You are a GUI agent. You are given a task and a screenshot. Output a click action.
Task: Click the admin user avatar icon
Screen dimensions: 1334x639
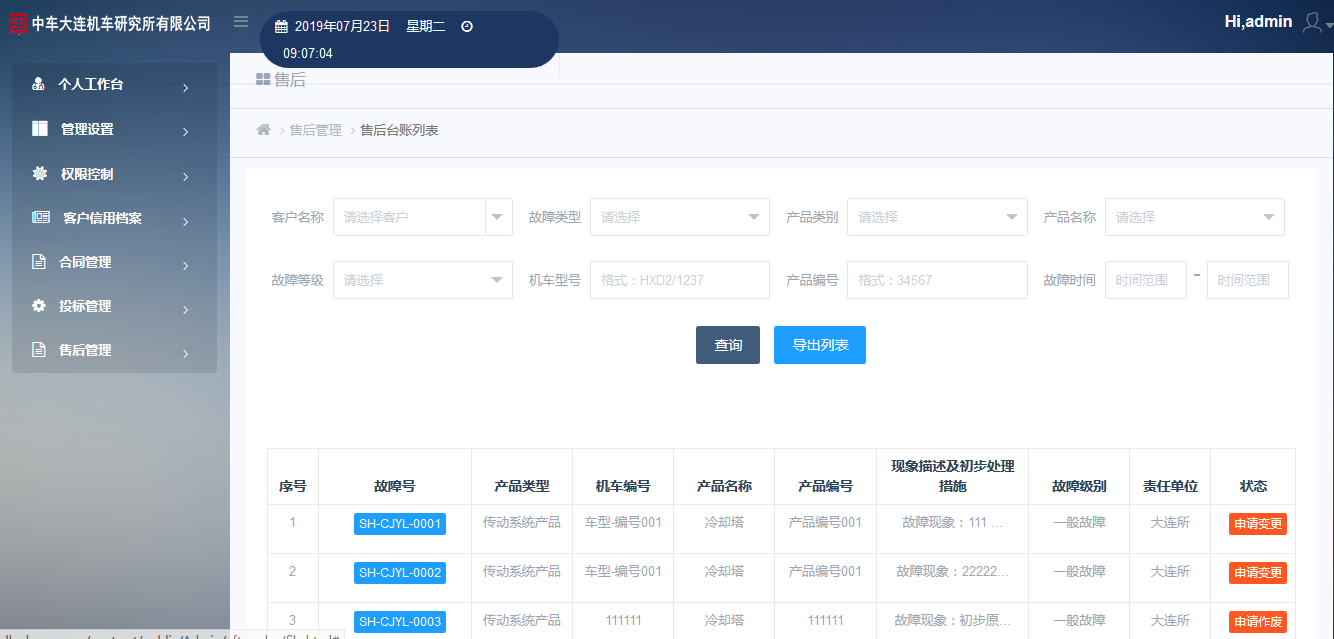[x=1313, y=23]
